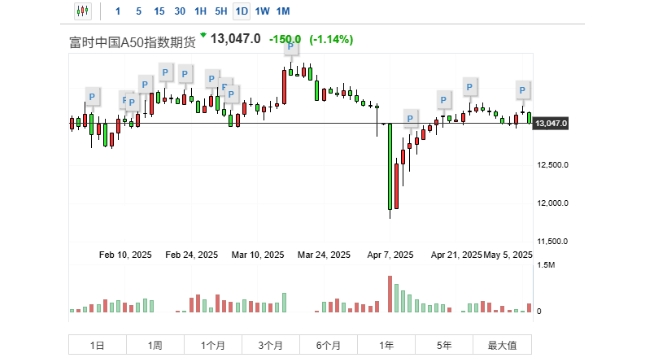Click the 富时中国A50指数期货 title
This screenshot has height=363, width=645.
point(132,42)
